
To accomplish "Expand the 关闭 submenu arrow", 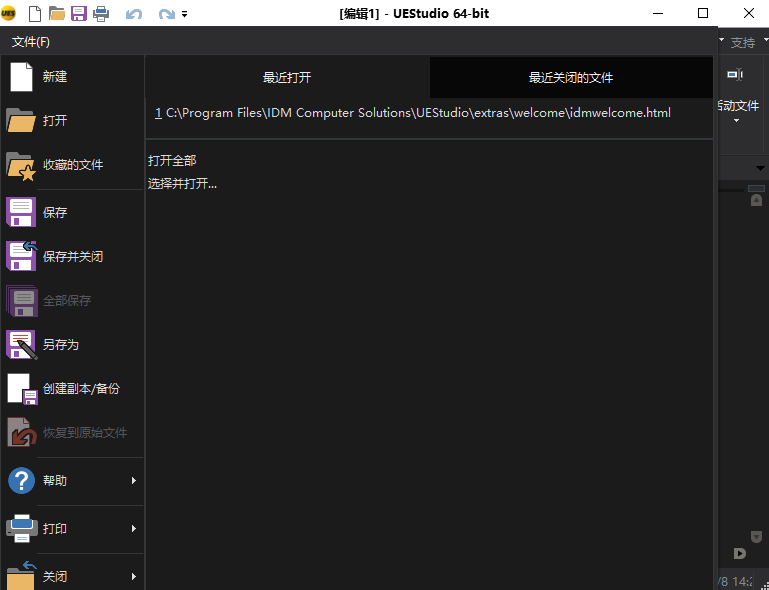I will pos(134,577).
